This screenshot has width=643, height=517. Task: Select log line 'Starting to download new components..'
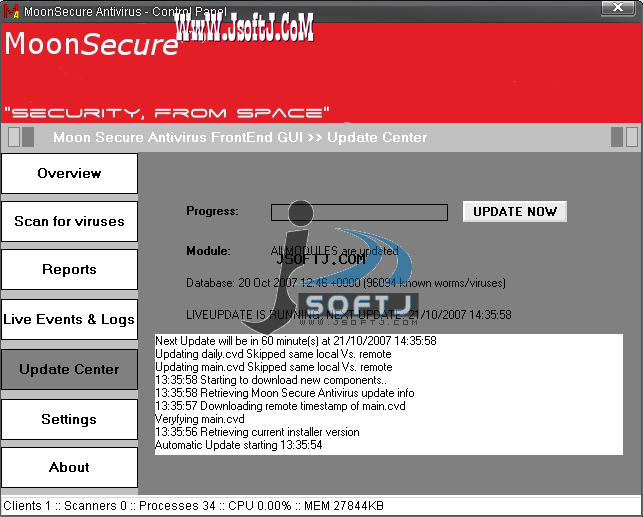point(271,380)
